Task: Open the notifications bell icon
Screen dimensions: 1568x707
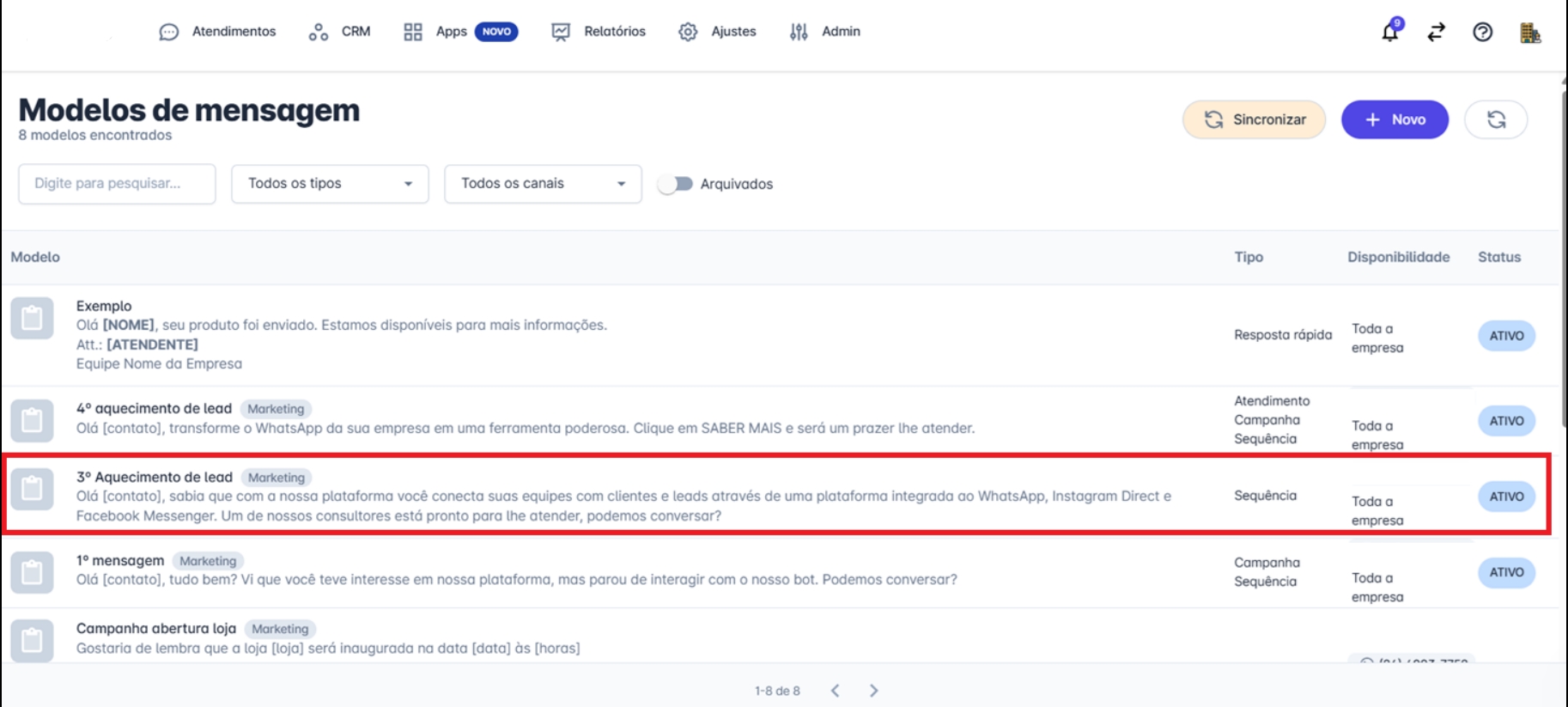Action: (1389, 33)
